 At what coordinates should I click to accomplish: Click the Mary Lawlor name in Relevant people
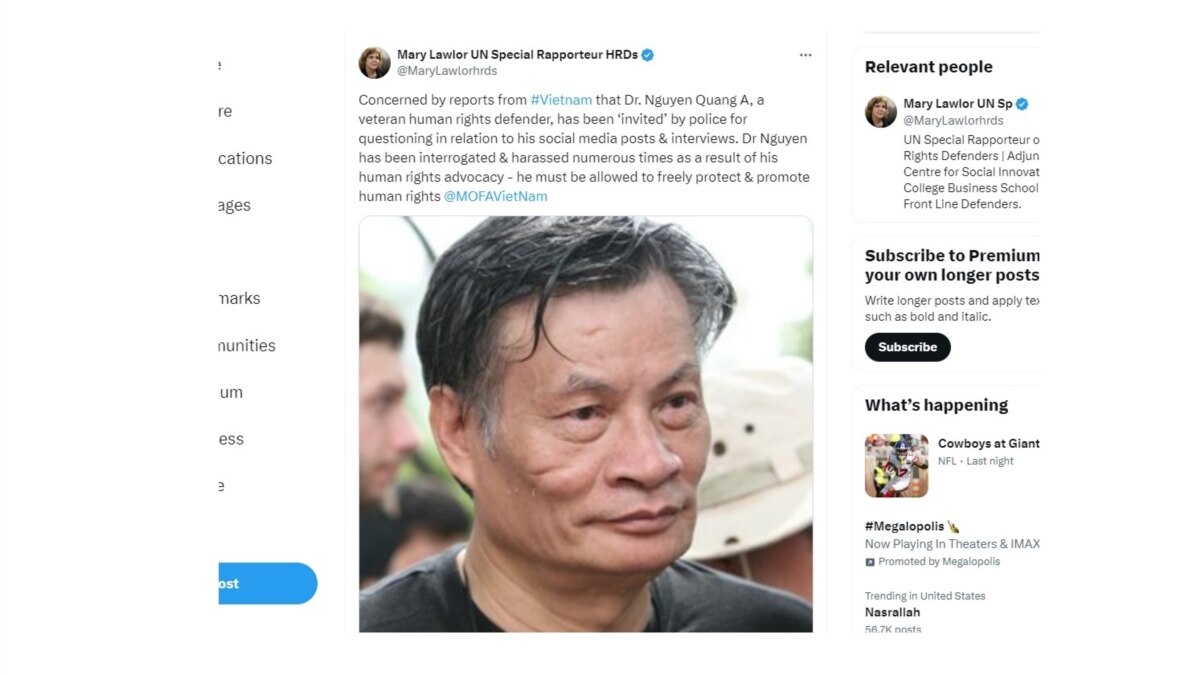[957, 104]
